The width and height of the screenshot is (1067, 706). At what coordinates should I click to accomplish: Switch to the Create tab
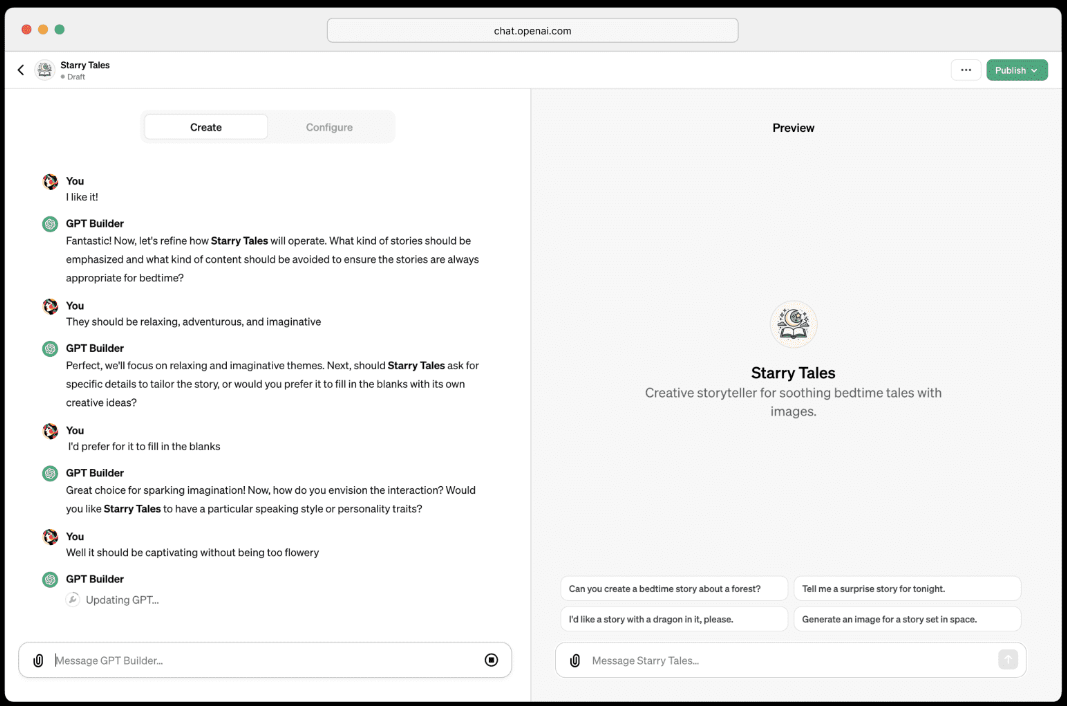tap(206, 127)
